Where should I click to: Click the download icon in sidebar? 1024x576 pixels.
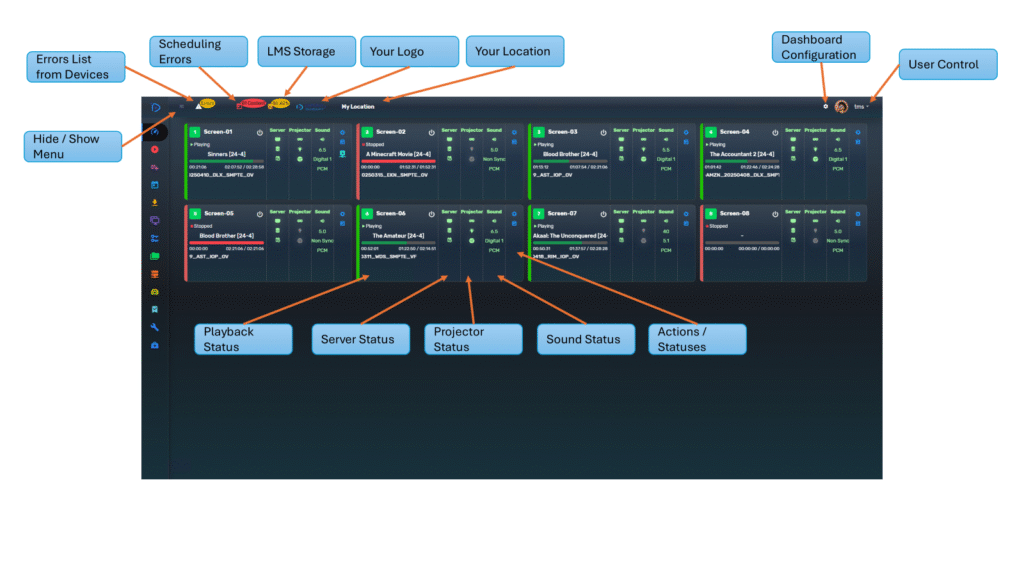click(x=155, y=203)
